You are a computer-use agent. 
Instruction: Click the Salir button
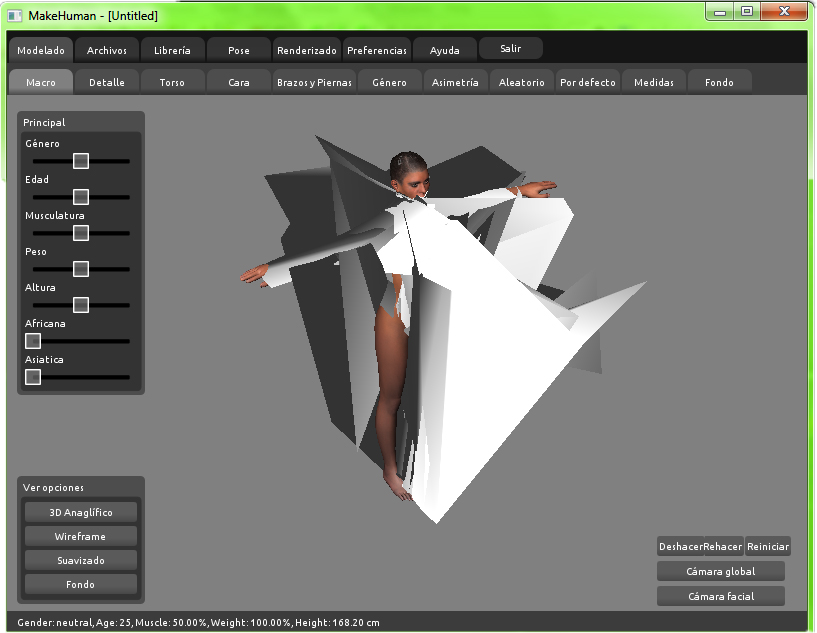tap(511, 48)
